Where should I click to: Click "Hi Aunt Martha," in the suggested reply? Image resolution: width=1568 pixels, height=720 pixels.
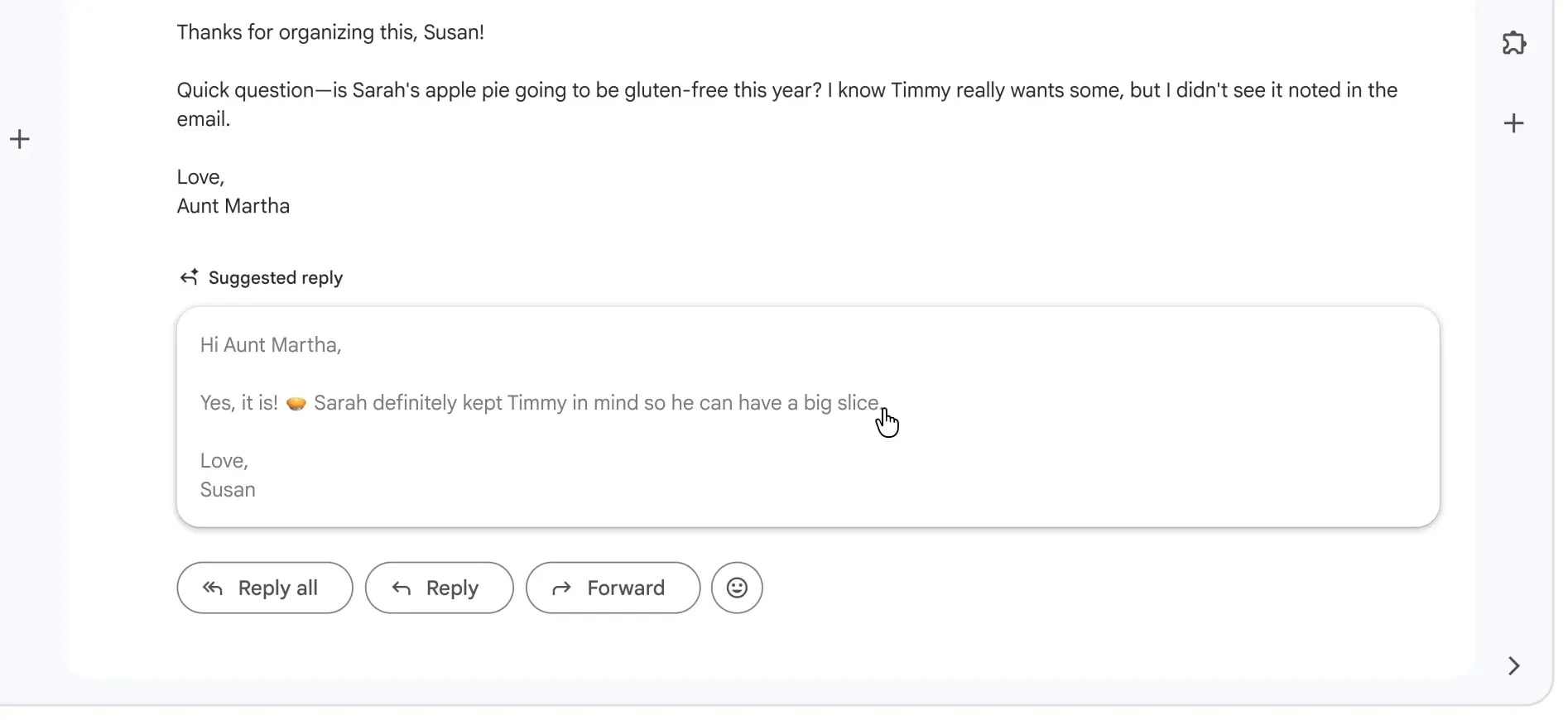point(271,345)
